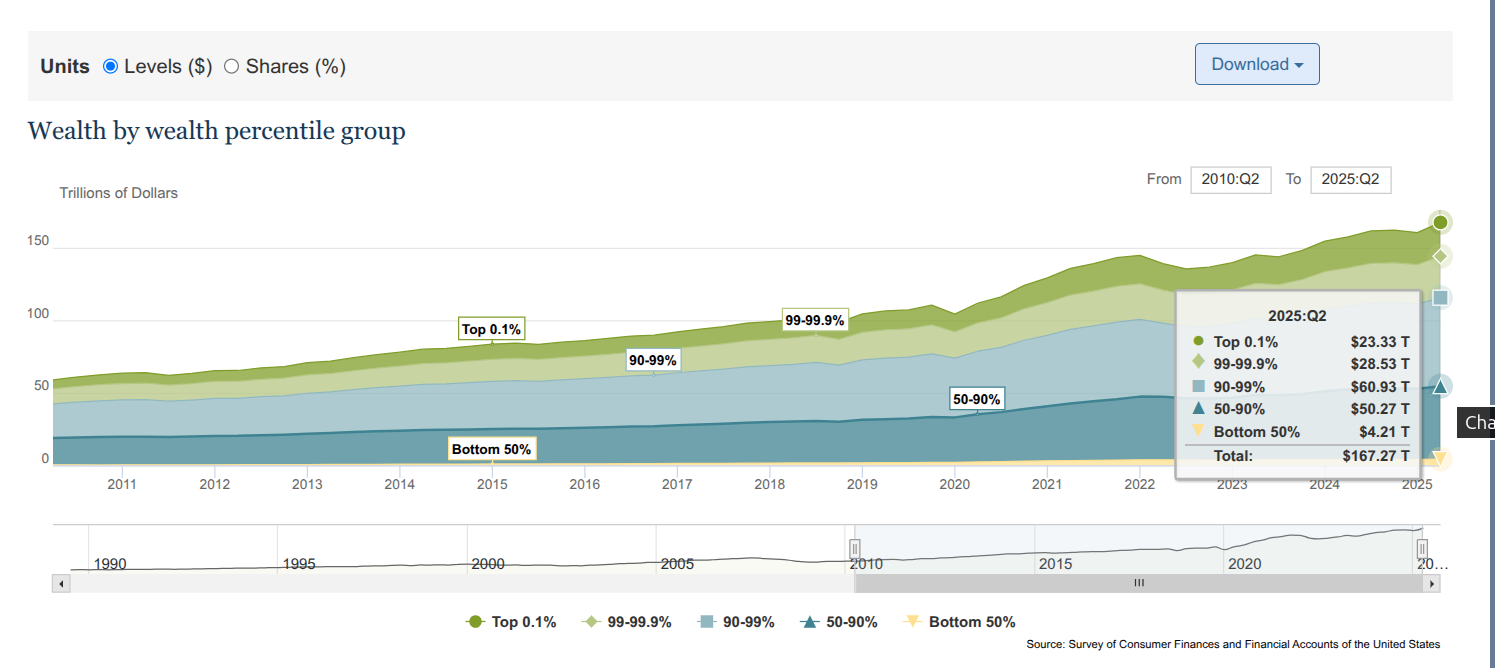The image size is (1495, 668).
Task: Select the Shares (%) units radio button
Action: [232, 67]
